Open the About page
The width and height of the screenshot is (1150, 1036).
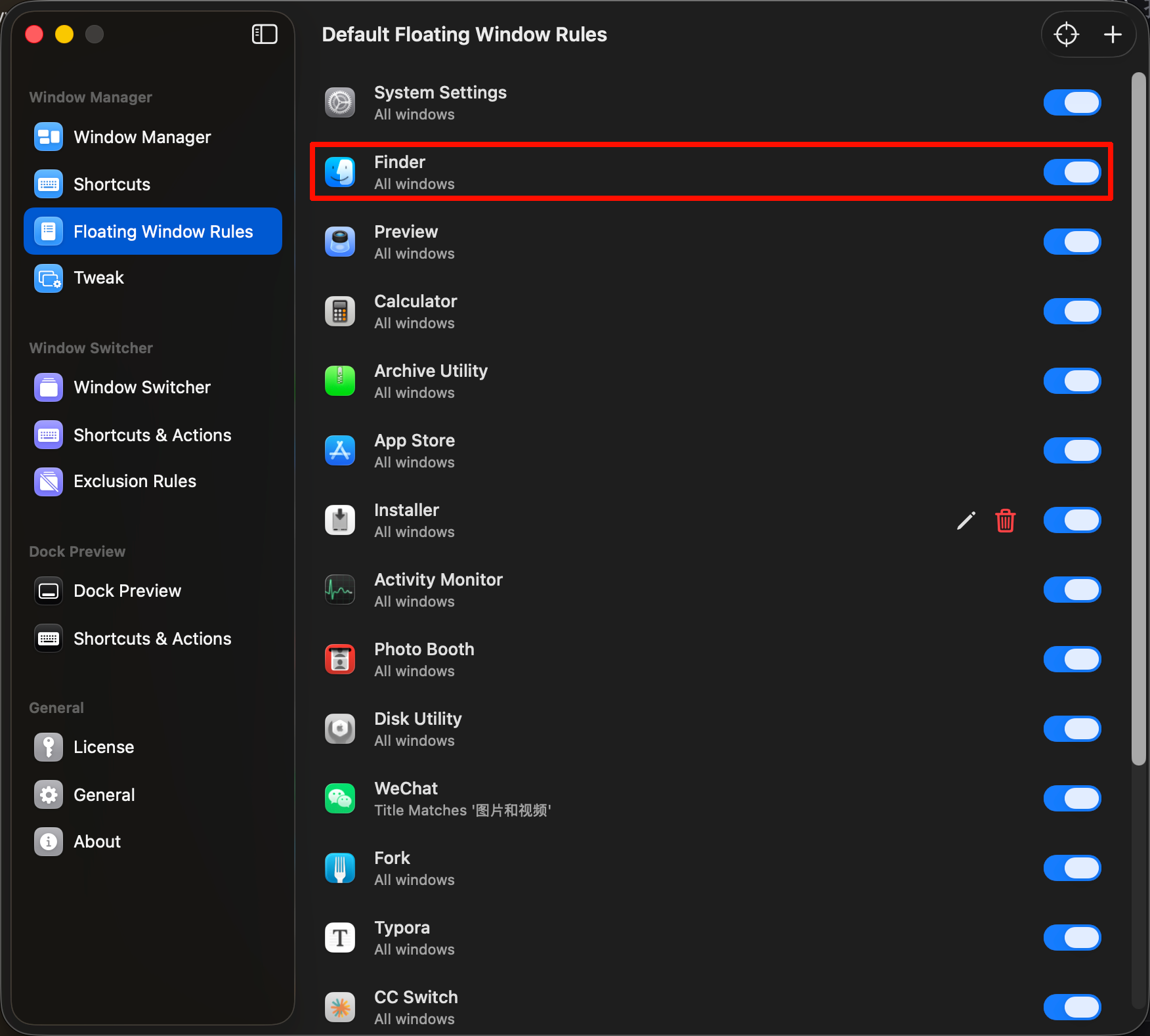click(153, 842)
